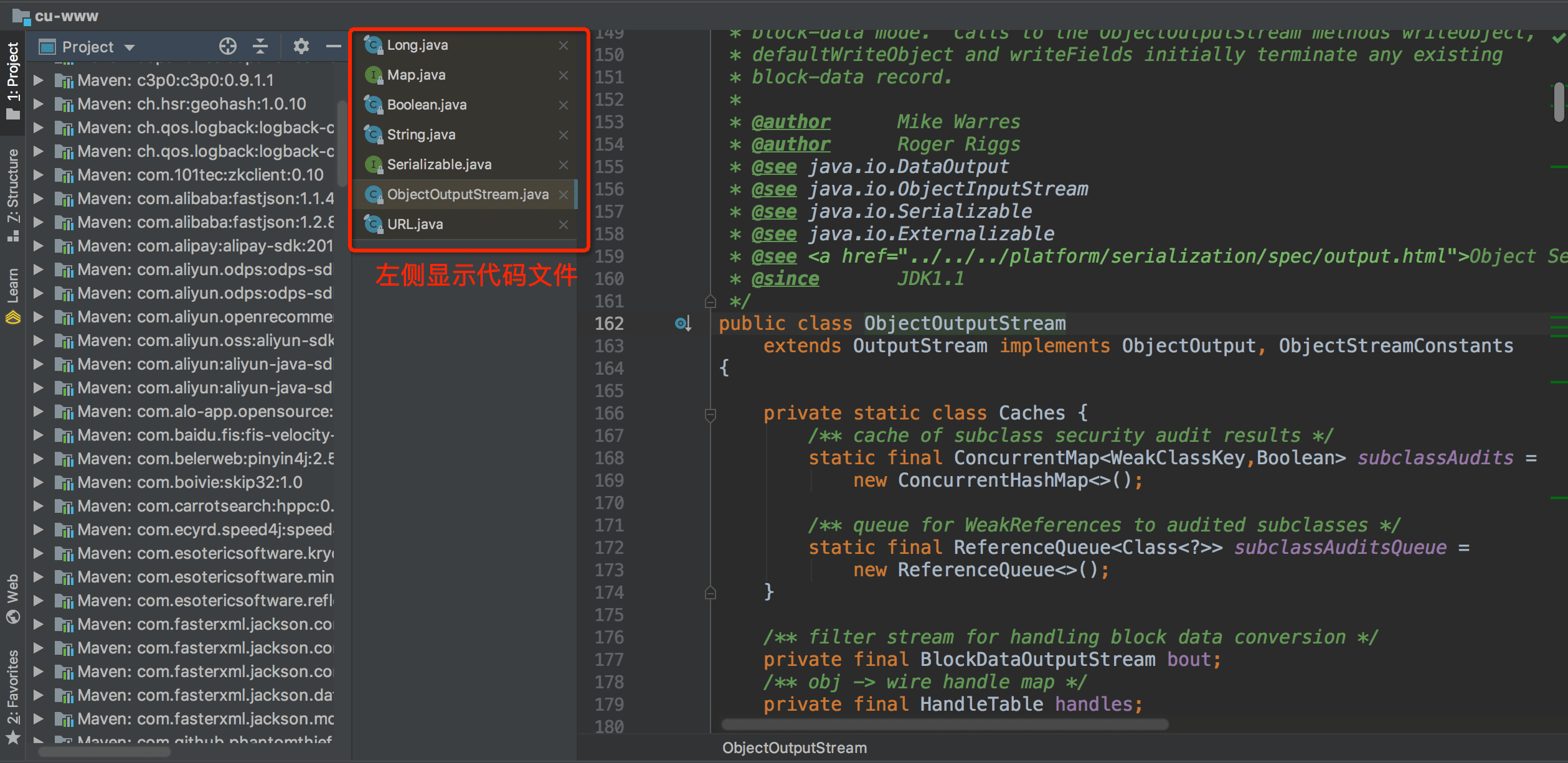Close the Long.java tab
Screen dimensions: 1568x763
pyautogui.click(x=563, y=45)
